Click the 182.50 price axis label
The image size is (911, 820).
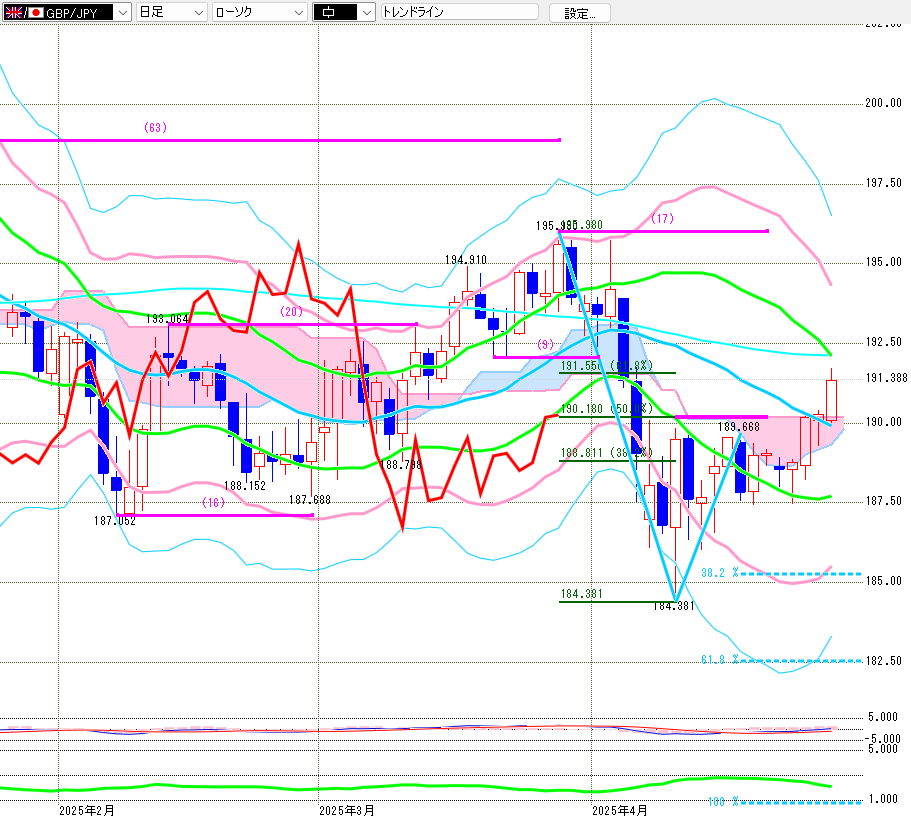click(x=883, y=661)
